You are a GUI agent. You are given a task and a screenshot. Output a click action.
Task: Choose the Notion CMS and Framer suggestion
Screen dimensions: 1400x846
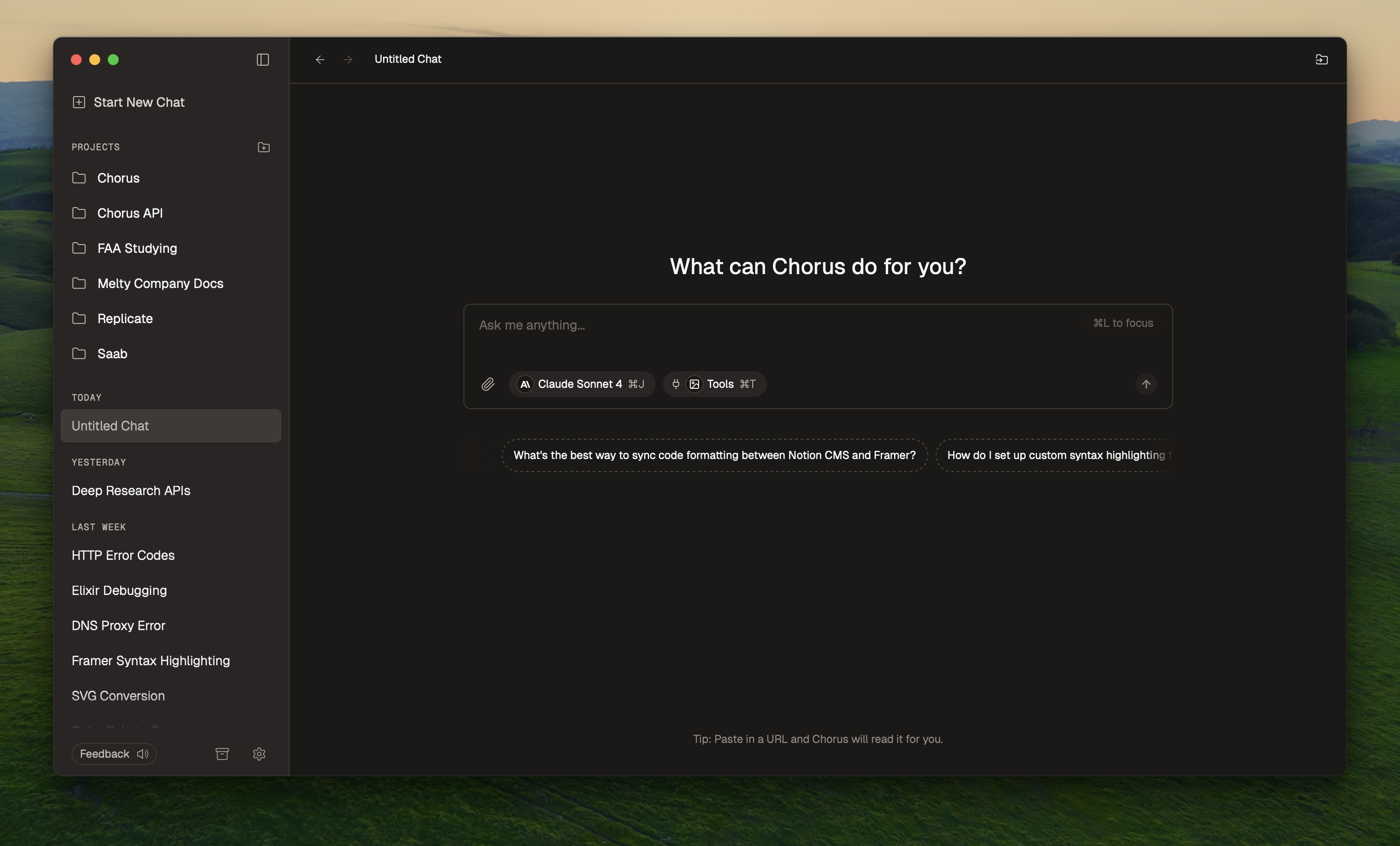pos(714,455)
